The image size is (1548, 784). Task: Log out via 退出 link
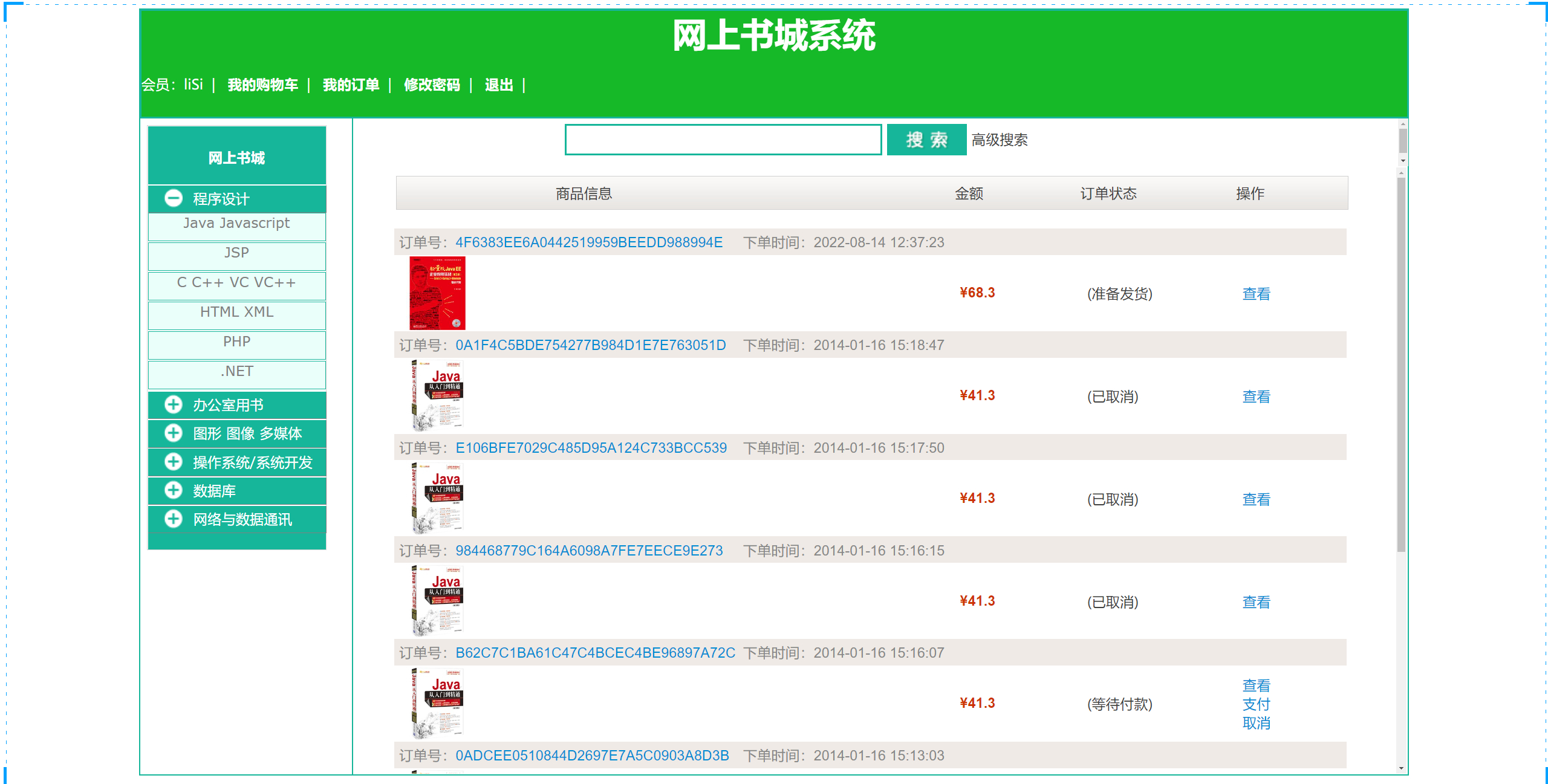pyautogui.click(x=499, y=85)
